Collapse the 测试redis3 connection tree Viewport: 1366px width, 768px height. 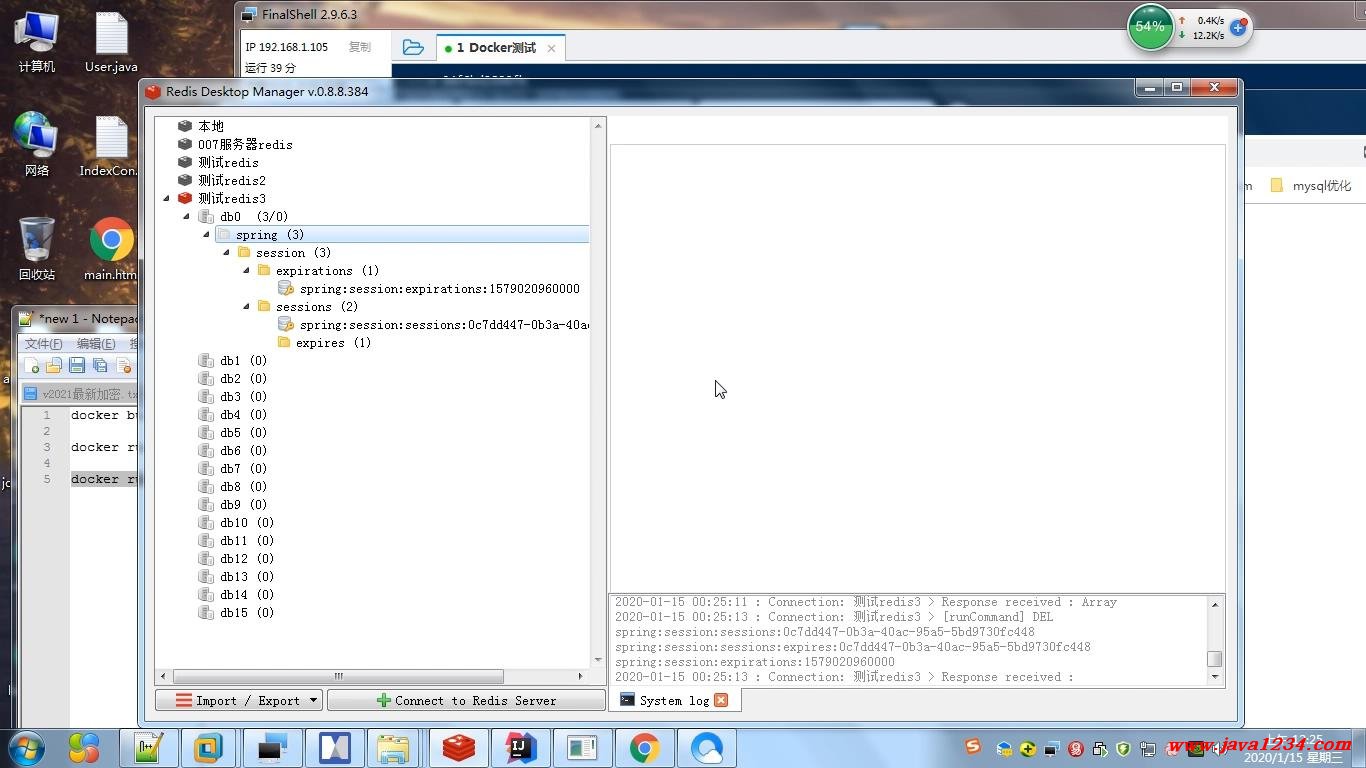pos(166,198)
